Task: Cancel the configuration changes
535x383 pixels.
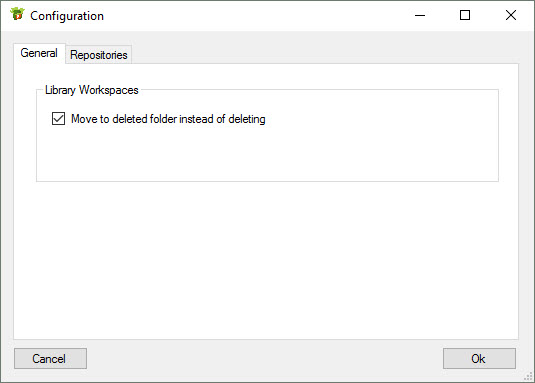Action: click(50, 358)
